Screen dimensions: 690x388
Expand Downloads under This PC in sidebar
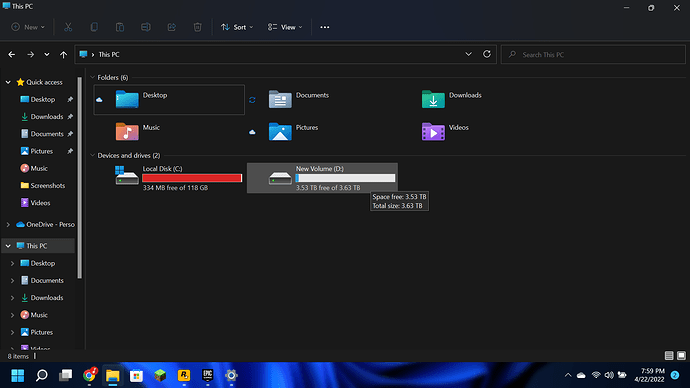point(12,298)
